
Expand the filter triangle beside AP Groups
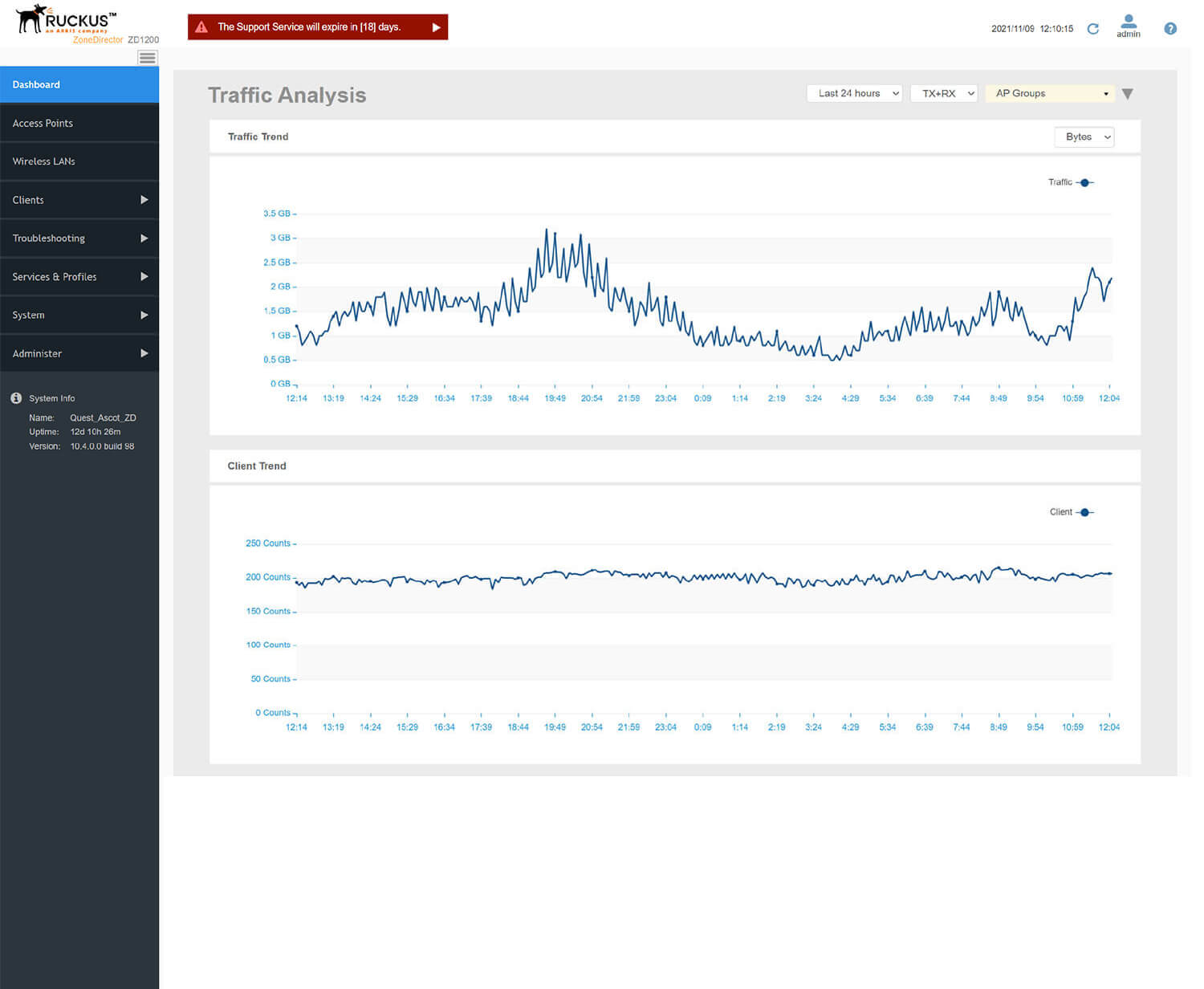click(x=1127, y=94)
